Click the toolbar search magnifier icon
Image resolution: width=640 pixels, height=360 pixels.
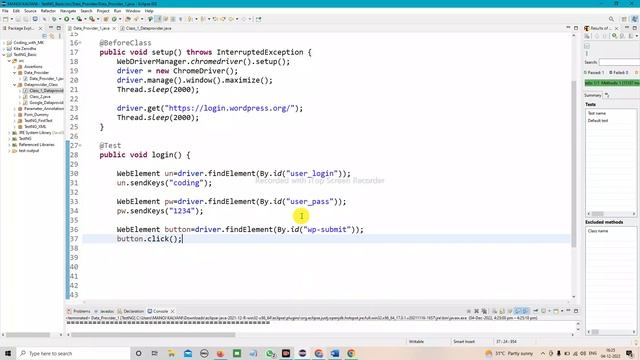tap(611, 19)
